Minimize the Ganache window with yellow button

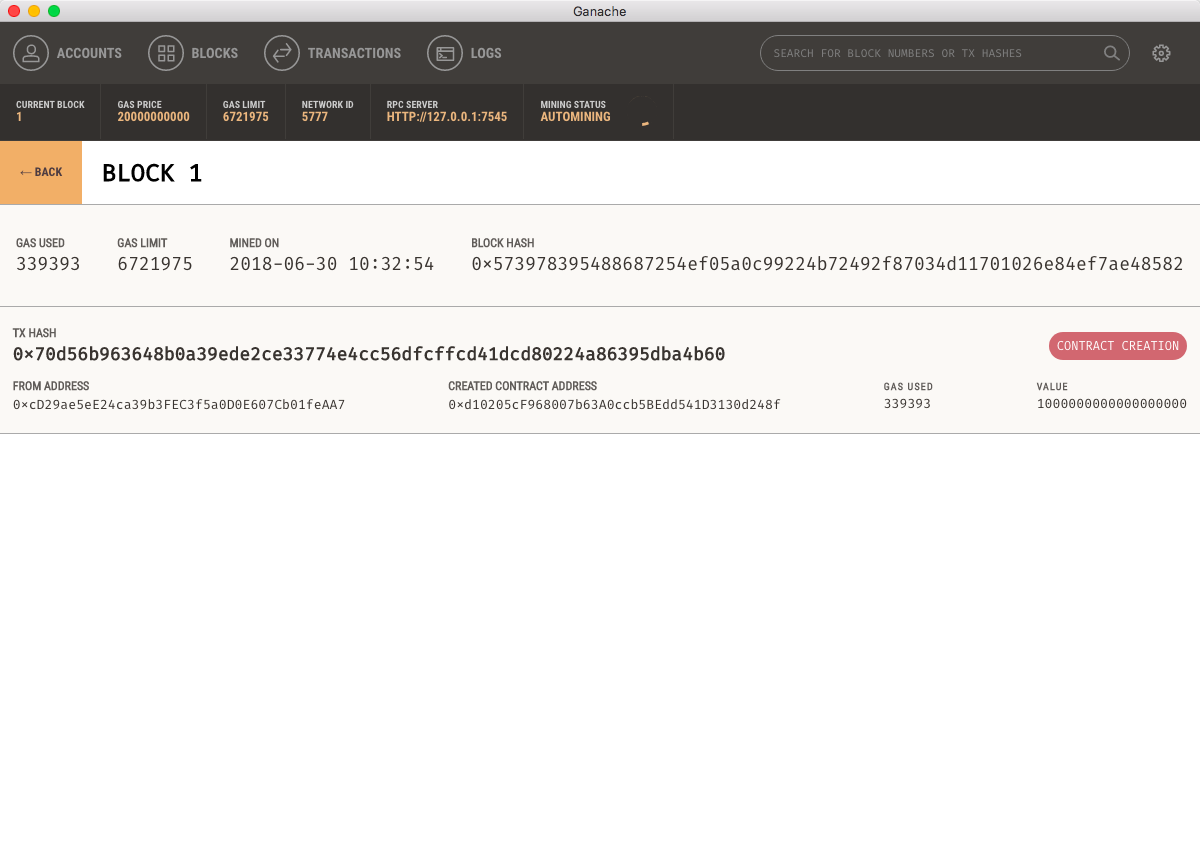tap(34, 11)
